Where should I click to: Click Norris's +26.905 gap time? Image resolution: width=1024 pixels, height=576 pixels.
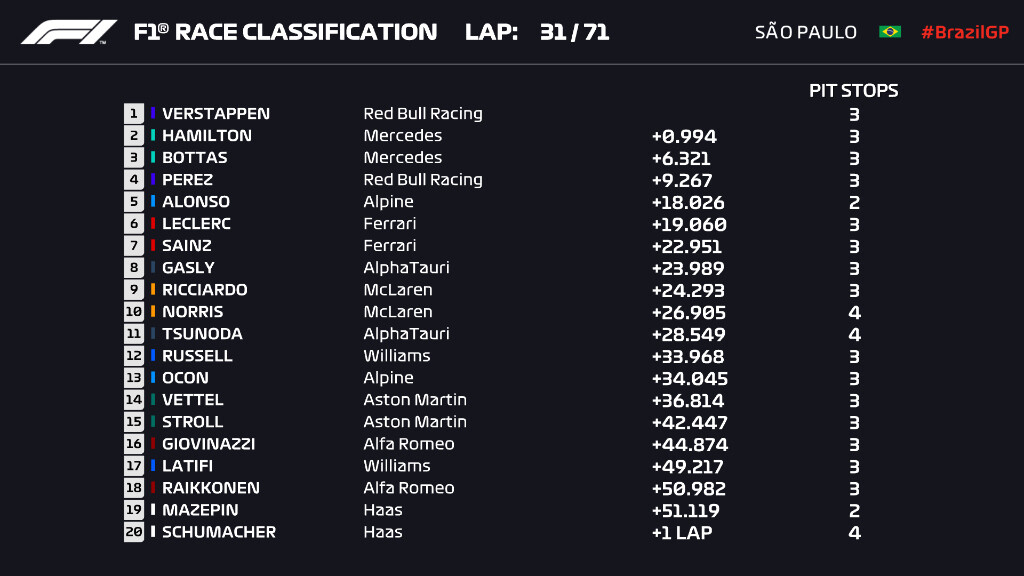click(687, 312)
